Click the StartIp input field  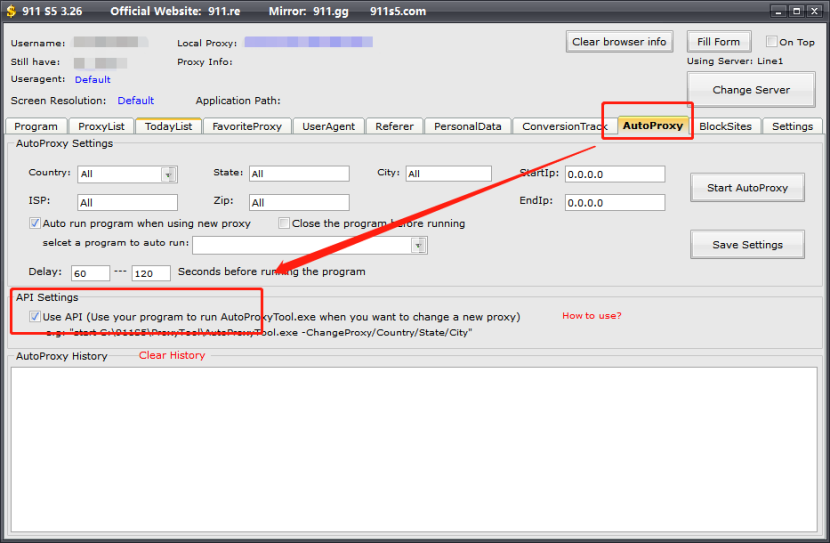pos(614,174)
